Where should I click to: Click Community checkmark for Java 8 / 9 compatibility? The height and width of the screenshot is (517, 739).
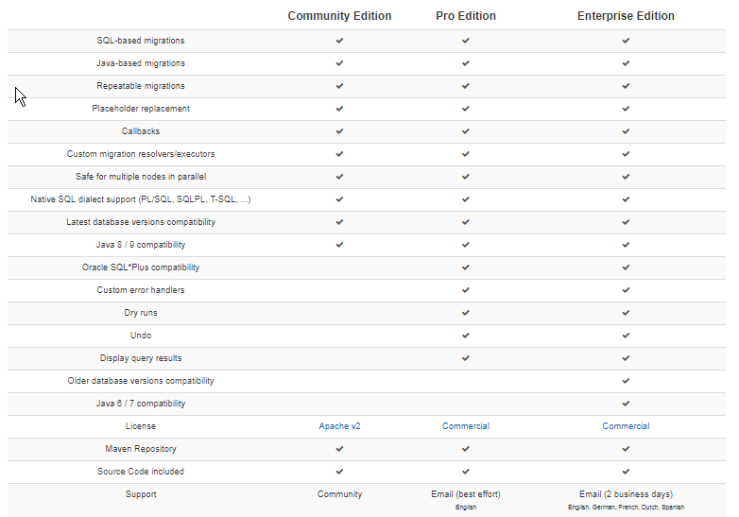(339, 245)
